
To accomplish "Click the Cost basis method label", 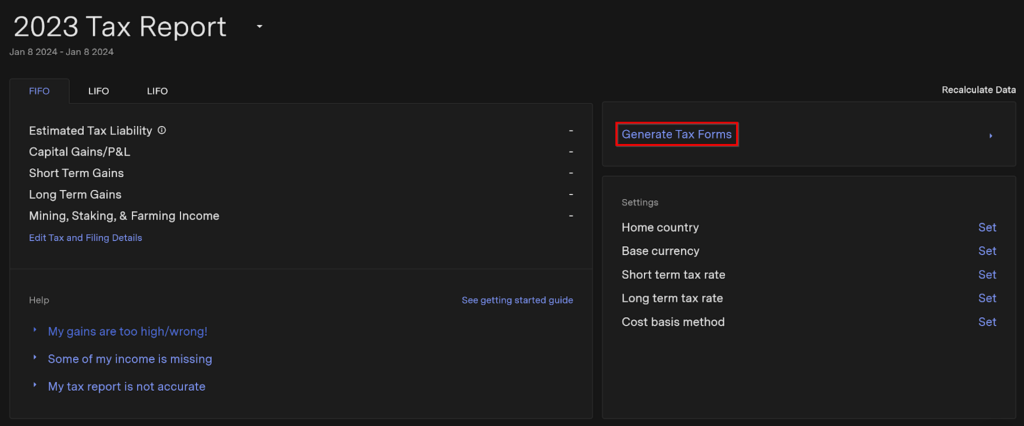I will point(673,321).
